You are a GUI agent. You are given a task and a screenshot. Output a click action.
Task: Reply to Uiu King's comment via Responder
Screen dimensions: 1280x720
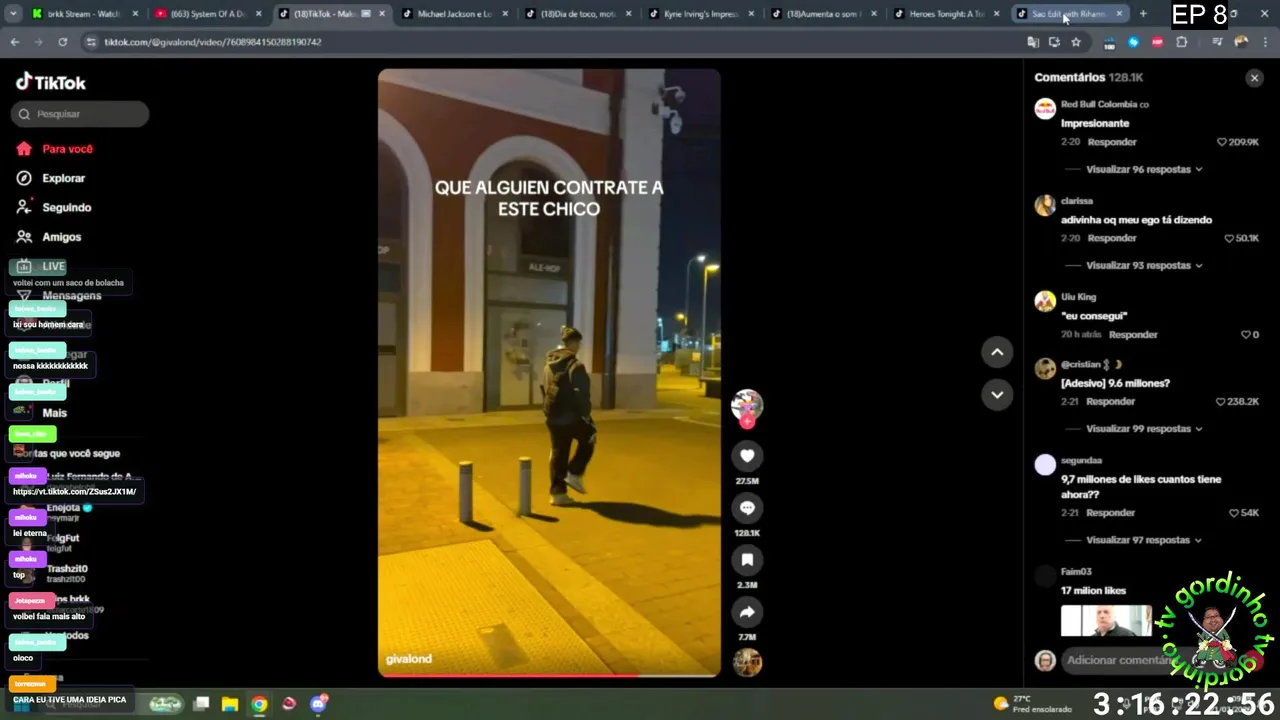point(1133,334)
